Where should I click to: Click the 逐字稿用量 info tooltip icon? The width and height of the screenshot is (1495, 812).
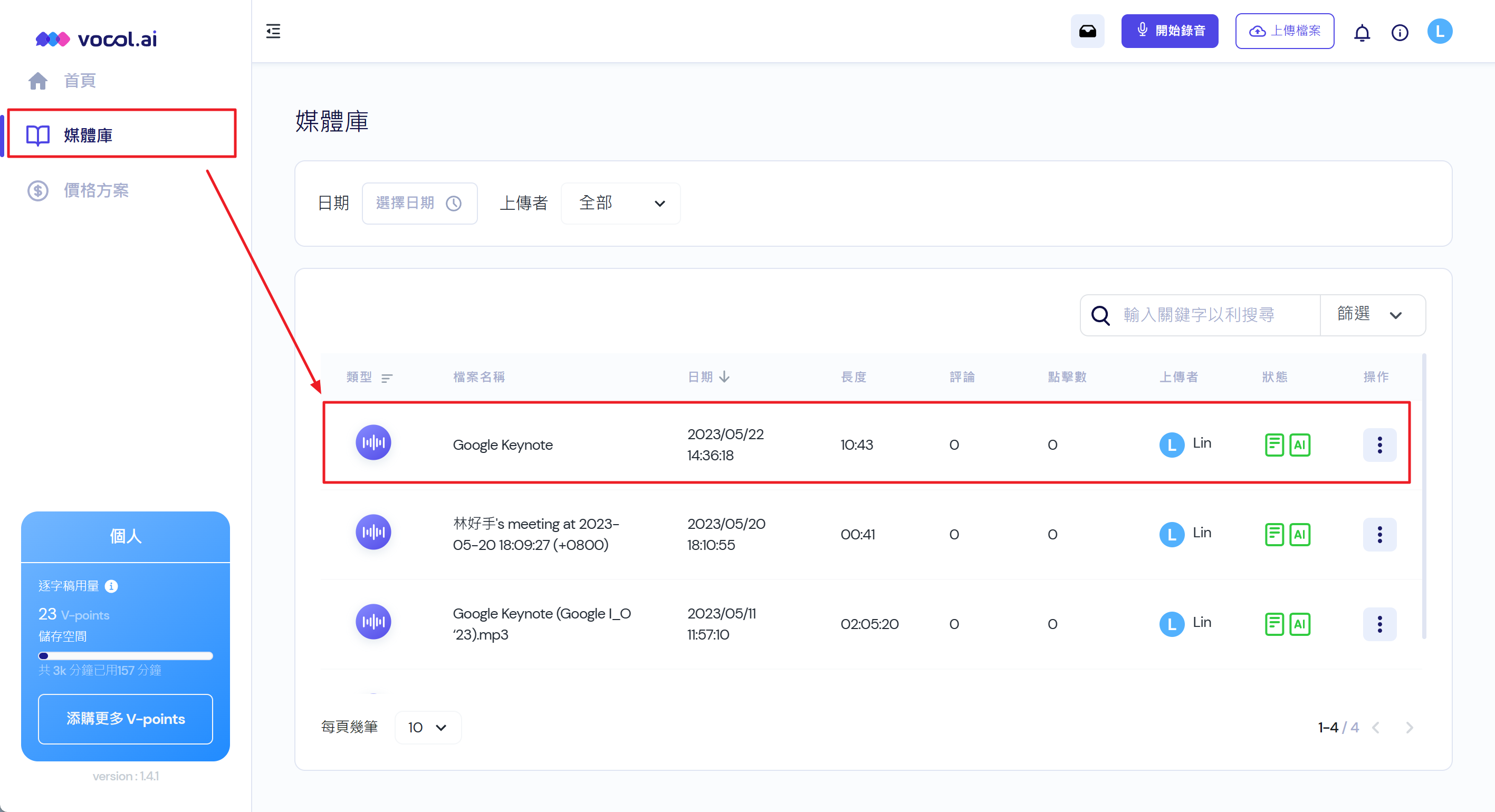[111, 586]
